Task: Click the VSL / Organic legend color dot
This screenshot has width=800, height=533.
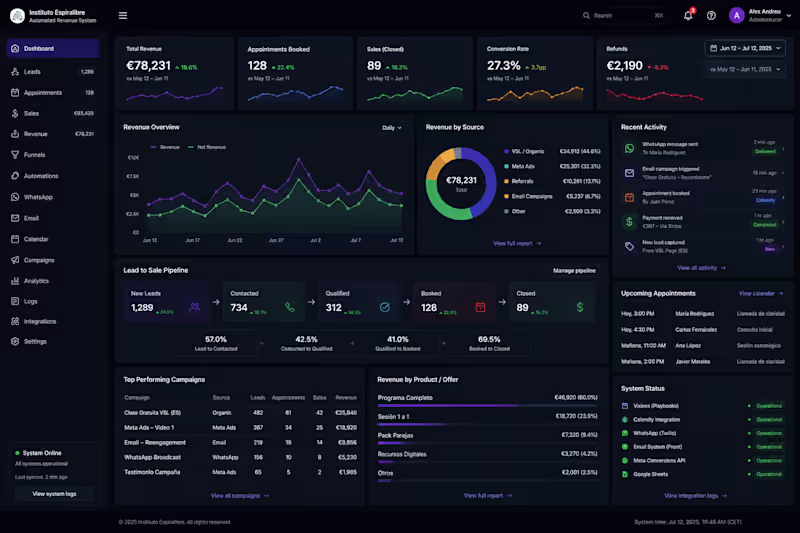Action: pos(506,151)
